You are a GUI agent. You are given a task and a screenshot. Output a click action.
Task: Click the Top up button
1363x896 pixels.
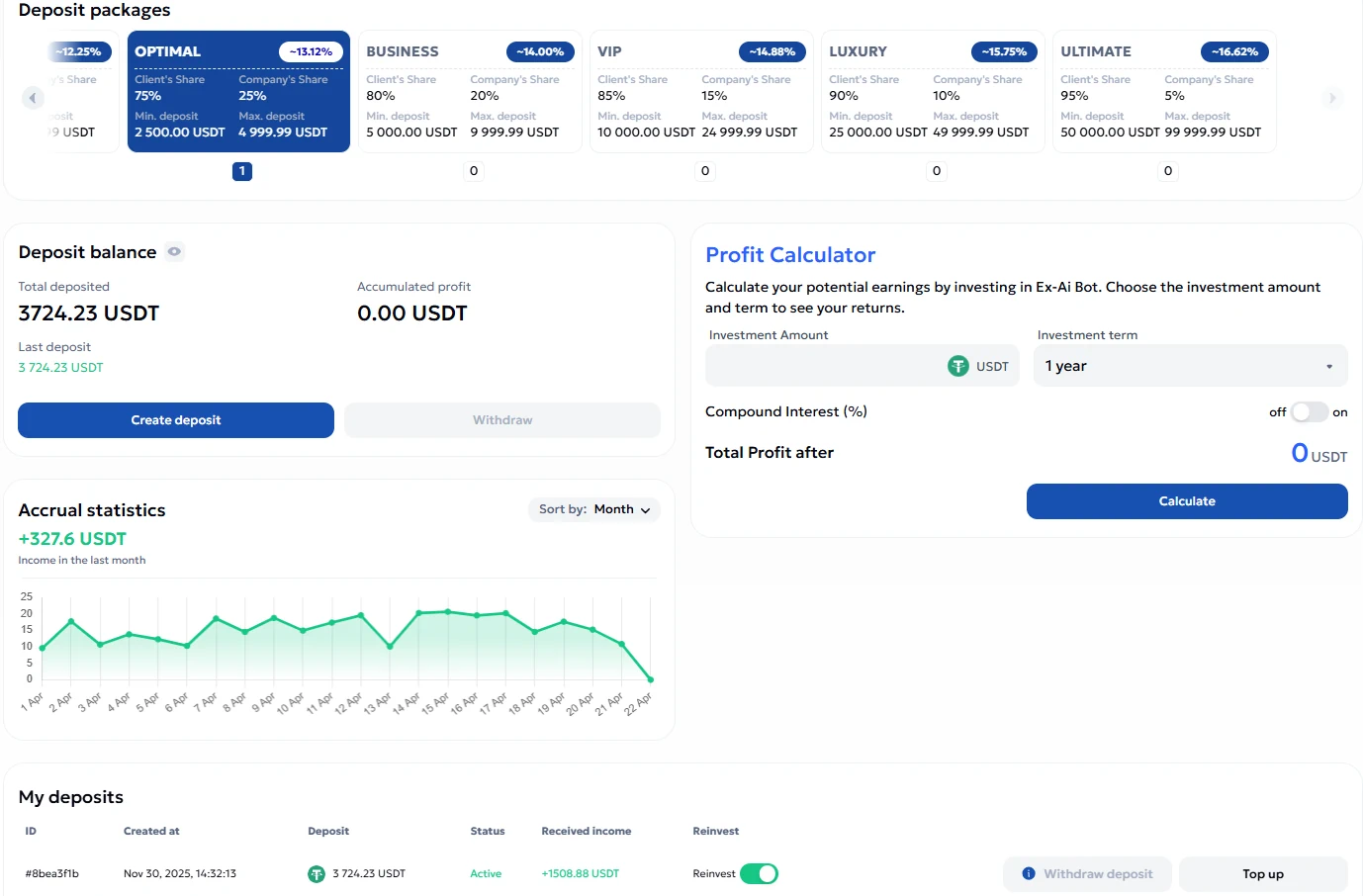[x=1263, y=874]
